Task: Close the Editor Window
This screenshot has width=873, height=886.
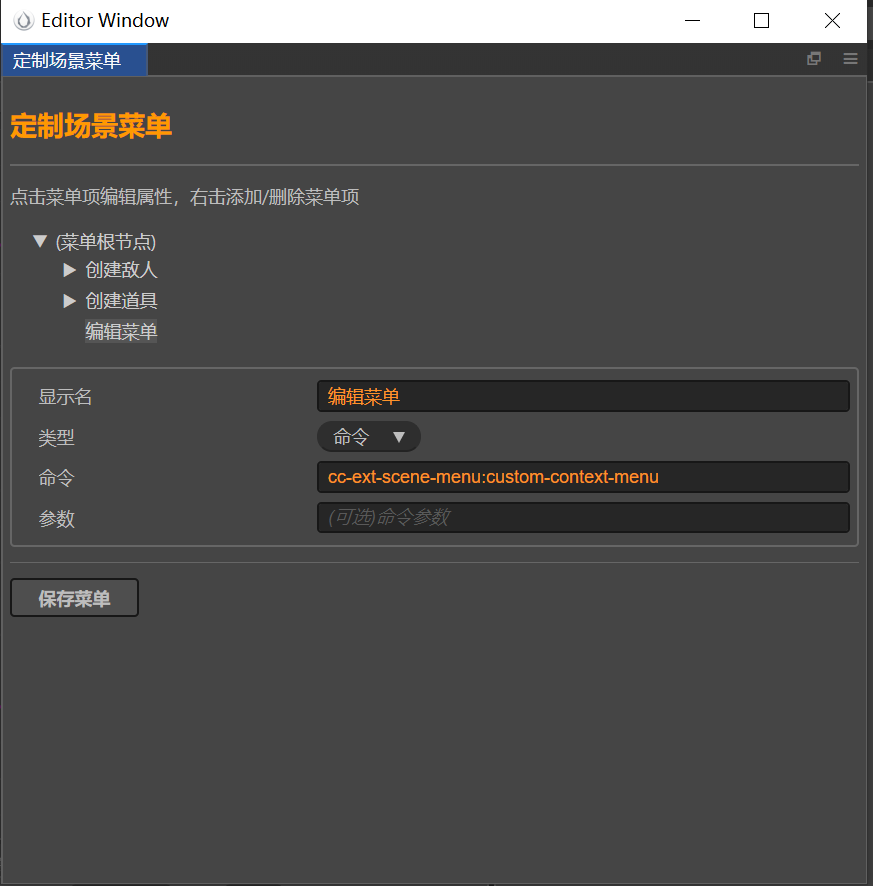Action: [832, 21]
